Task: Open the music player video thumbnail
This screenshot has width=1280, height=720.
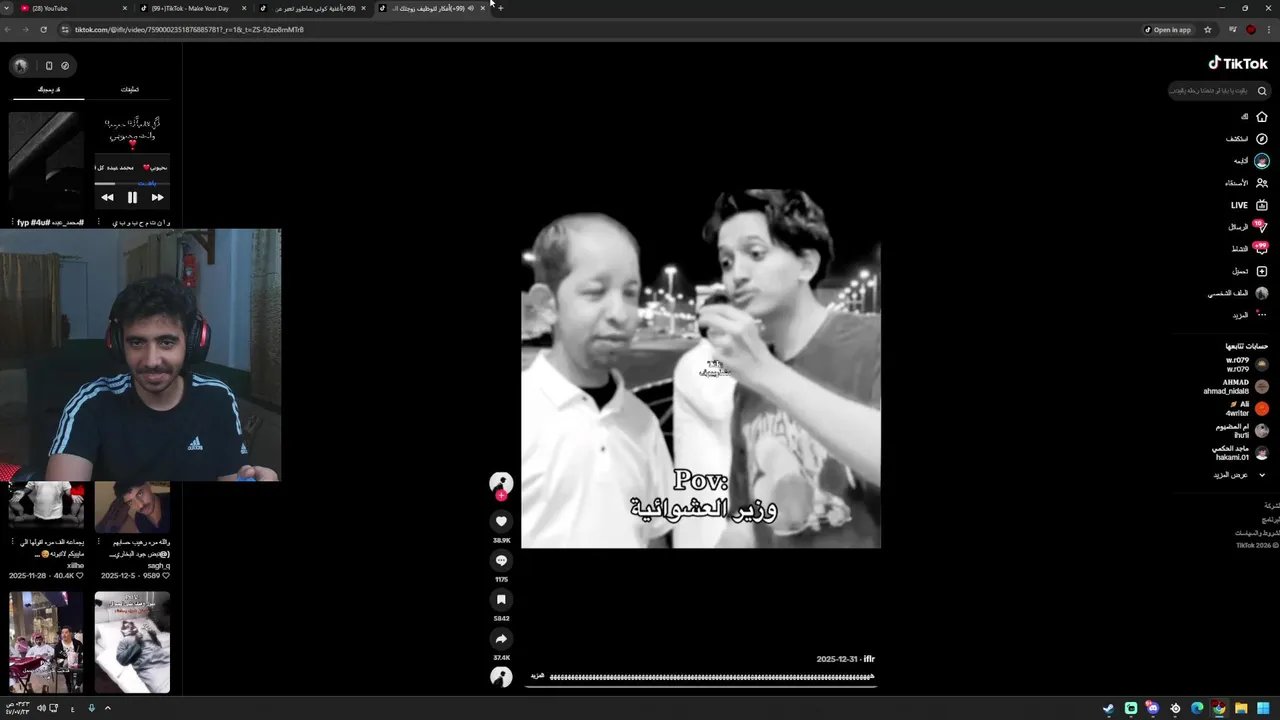Action: [132, 162]
